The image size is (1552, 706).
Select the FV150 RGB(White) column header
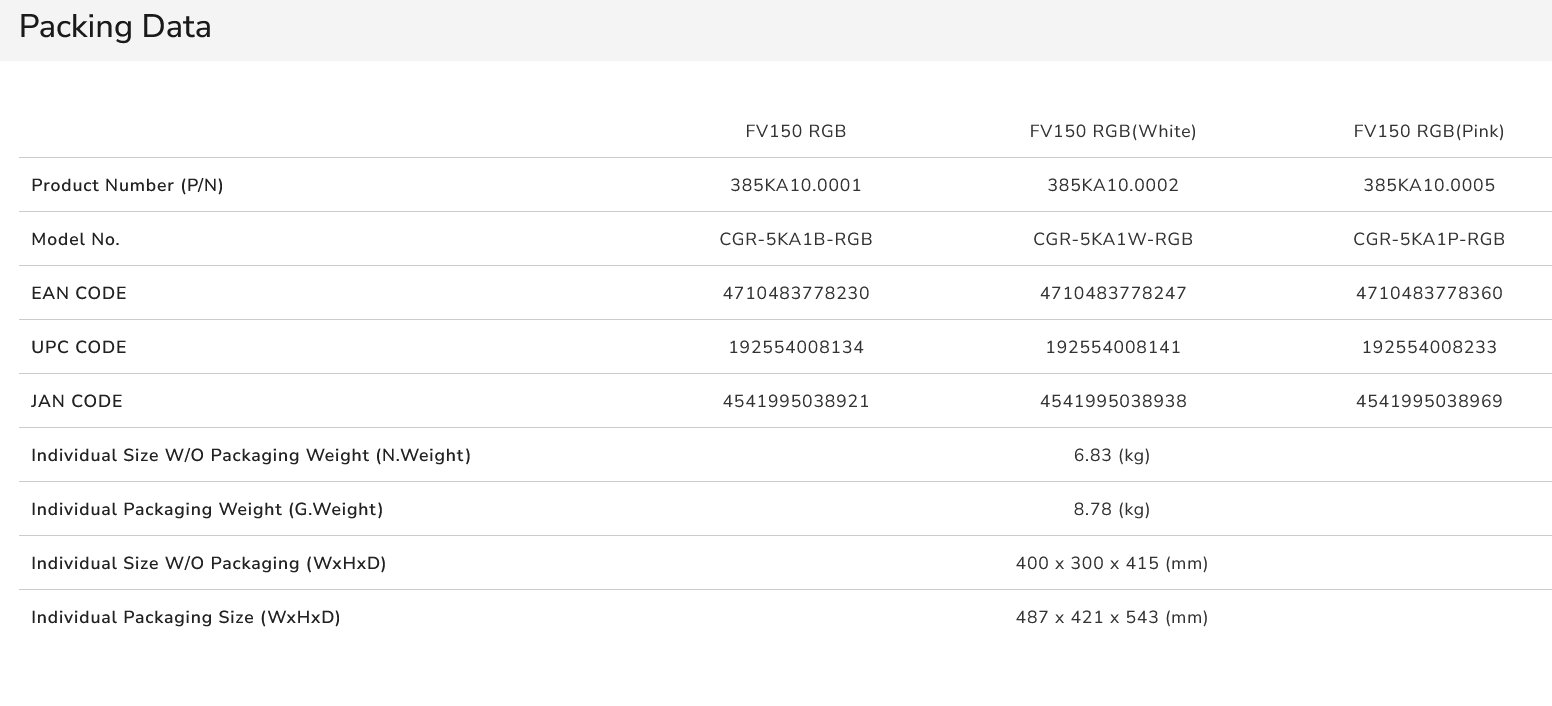(1112, 131)
